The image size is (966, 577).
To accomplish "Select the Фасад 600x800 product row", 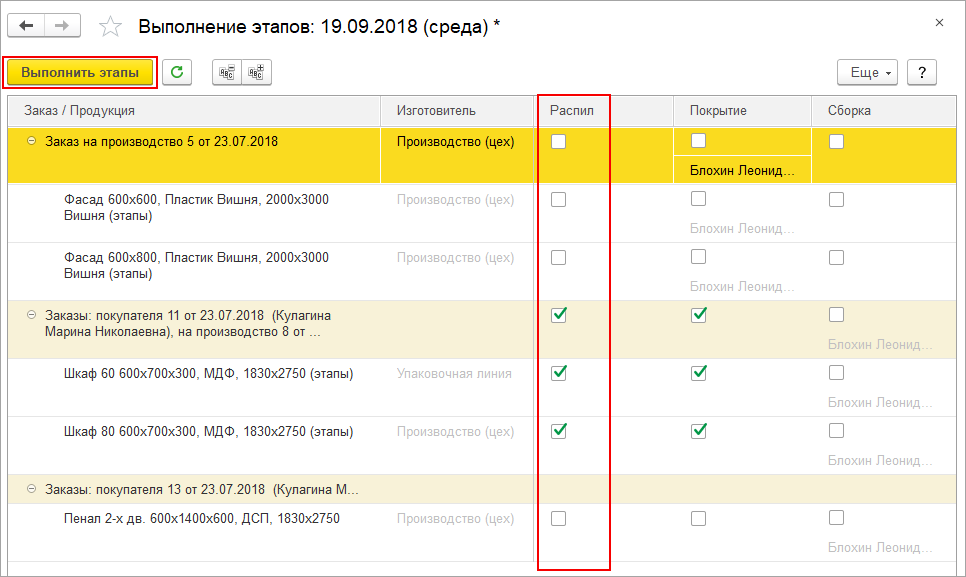I will tap(196, 265).
